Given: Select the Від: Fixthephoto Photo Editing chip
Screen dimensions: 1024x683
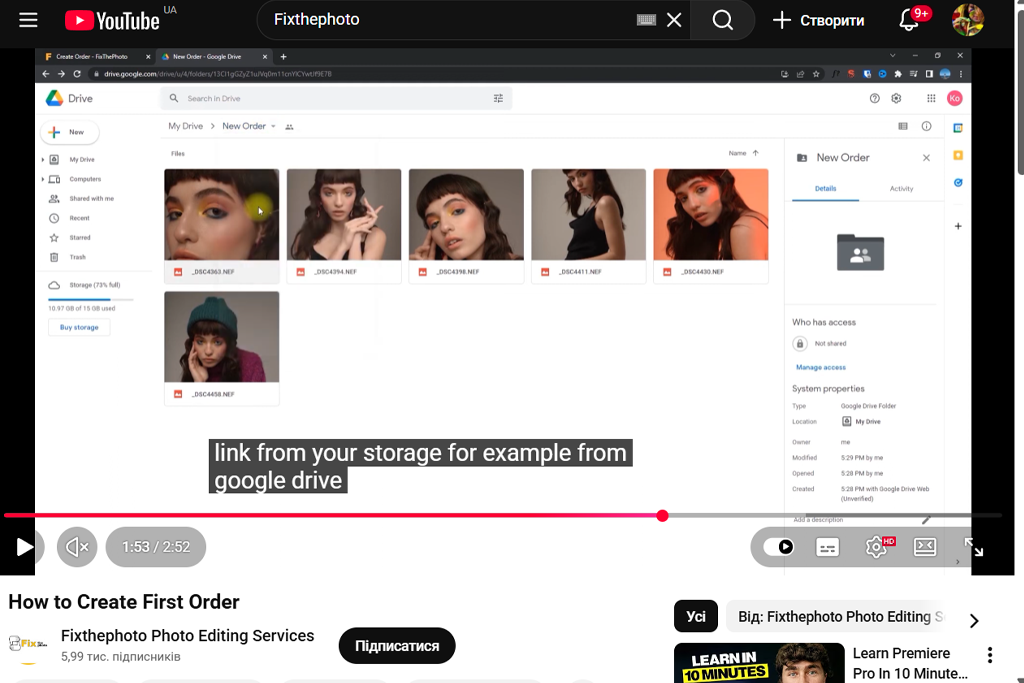Looking at the screenshot, I should pos(835,616).
